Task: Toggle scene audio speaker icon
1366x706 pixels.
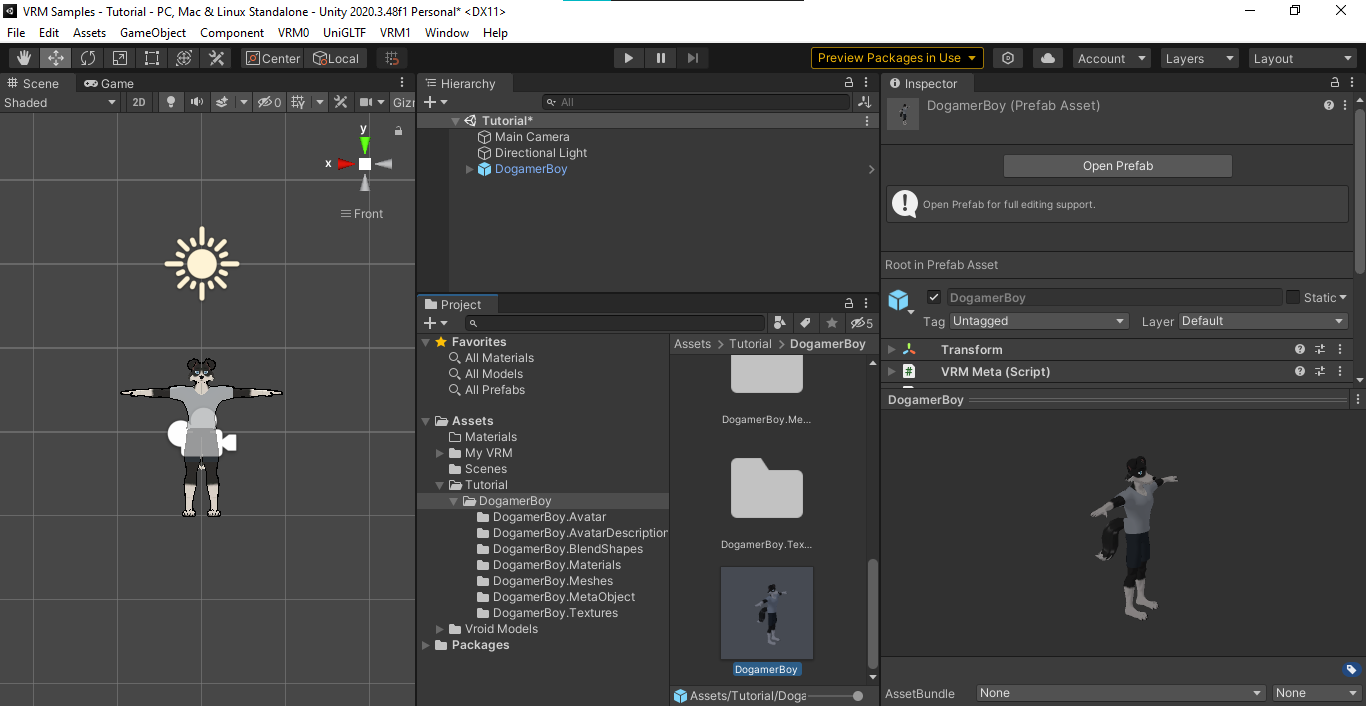Action: (196, 102)
